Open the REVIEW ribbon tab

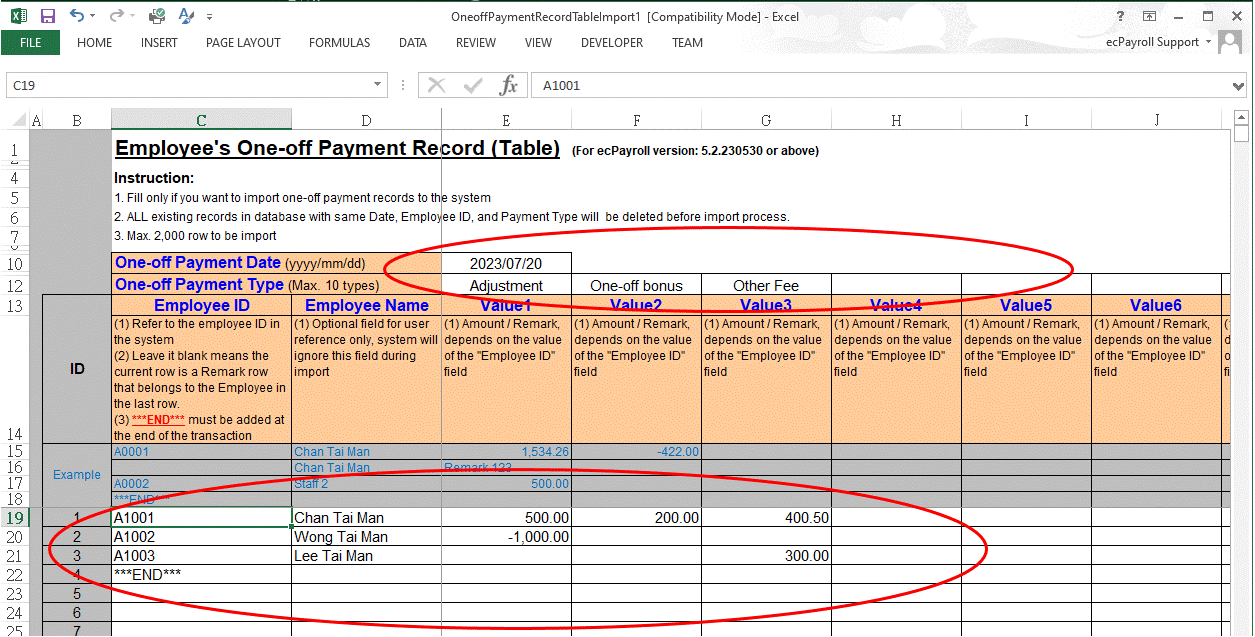coord(476,43)
